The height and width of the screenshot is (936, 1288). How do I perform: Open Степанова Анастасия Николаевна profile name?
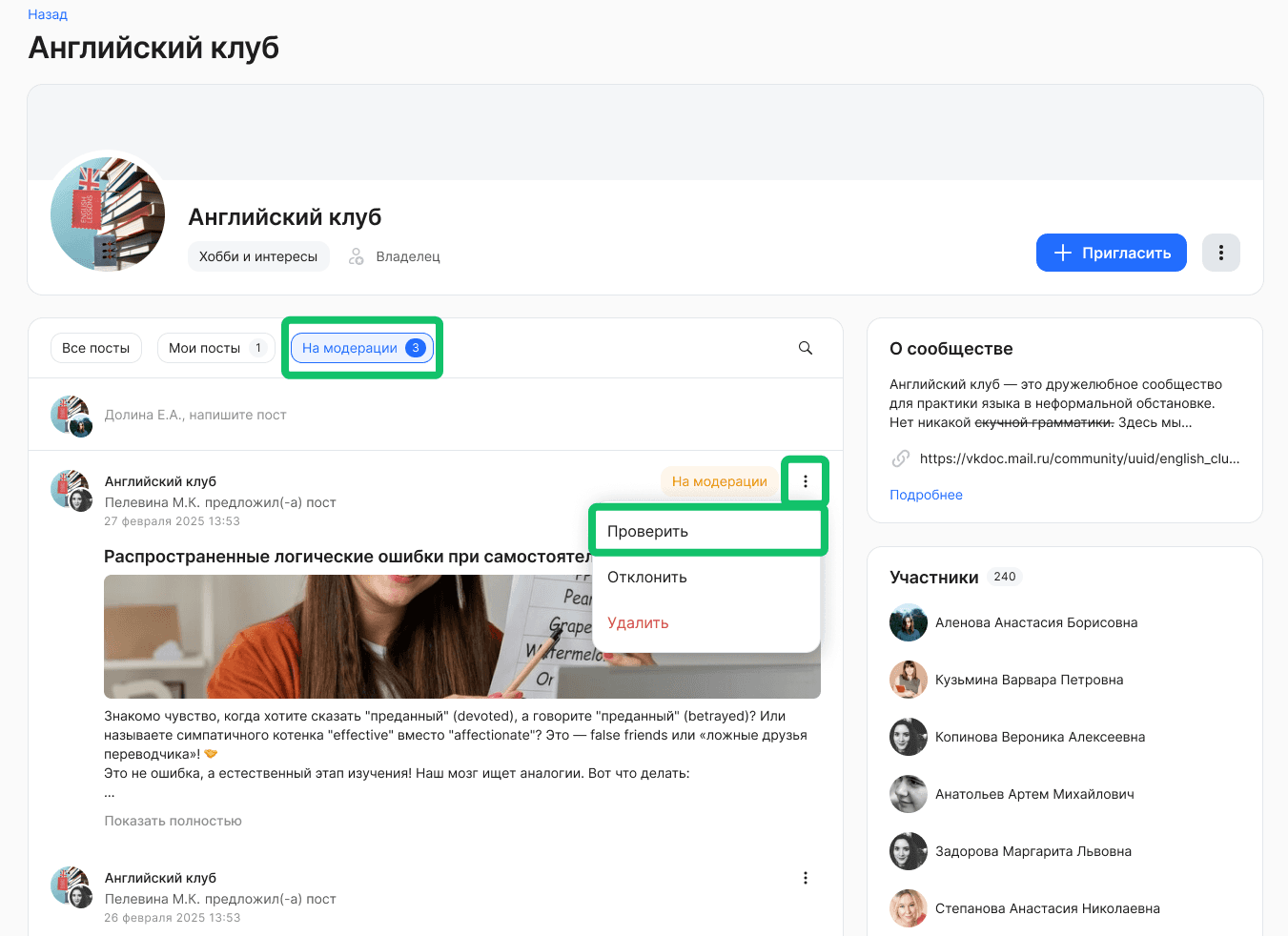coord(1048,908)
